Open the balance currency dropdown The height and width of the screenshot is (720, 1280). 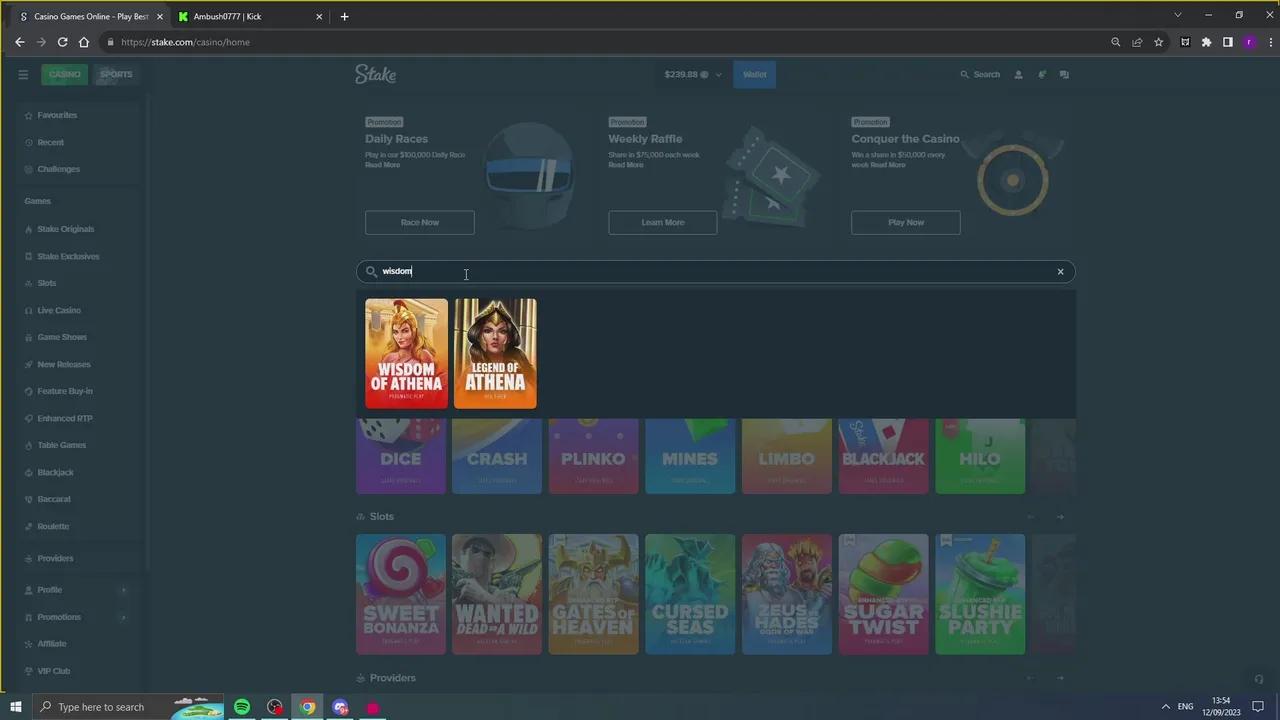(692, 74)
